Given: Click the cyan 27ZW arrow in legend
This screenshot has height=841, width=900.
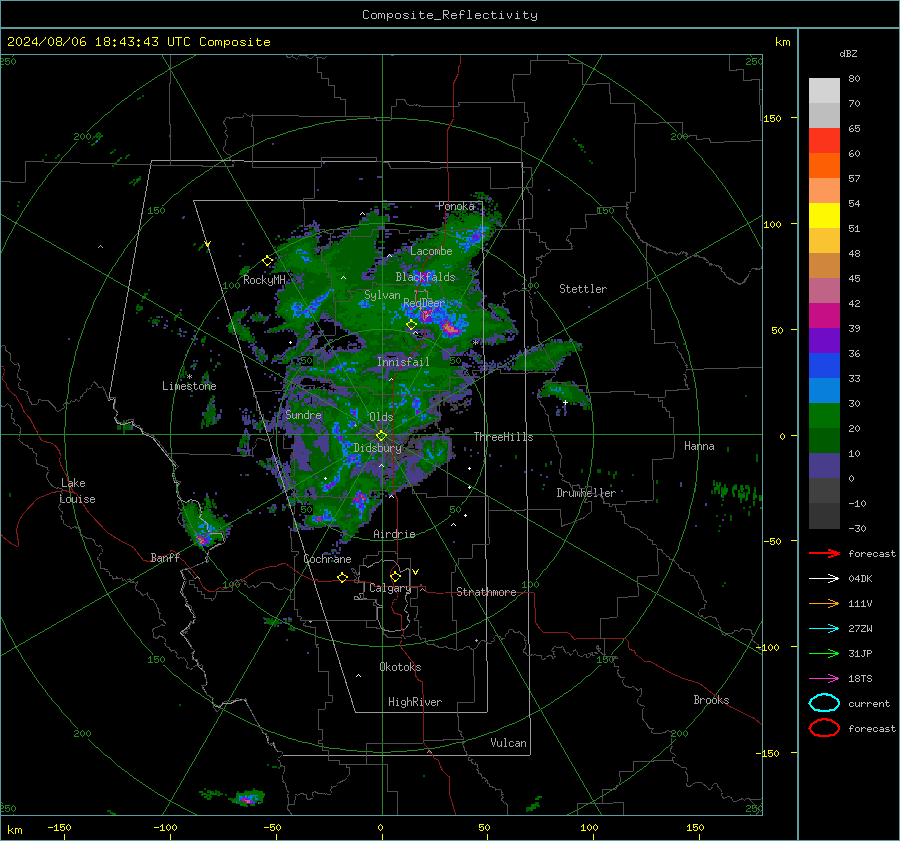Looking at the screenshot, I should tap(824, 629).
